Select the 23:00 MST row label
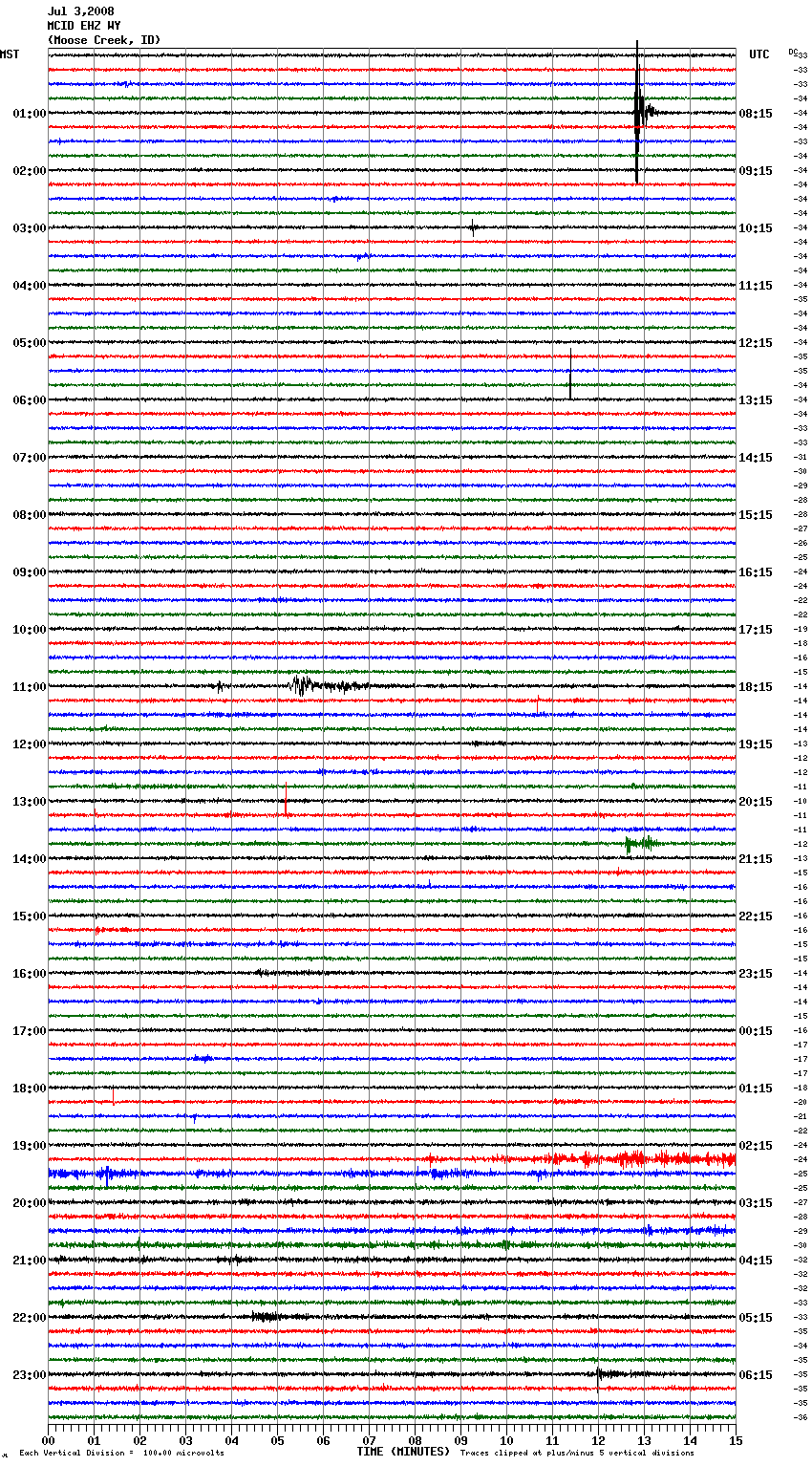The image size is (812, 1466). (30, 1375)
